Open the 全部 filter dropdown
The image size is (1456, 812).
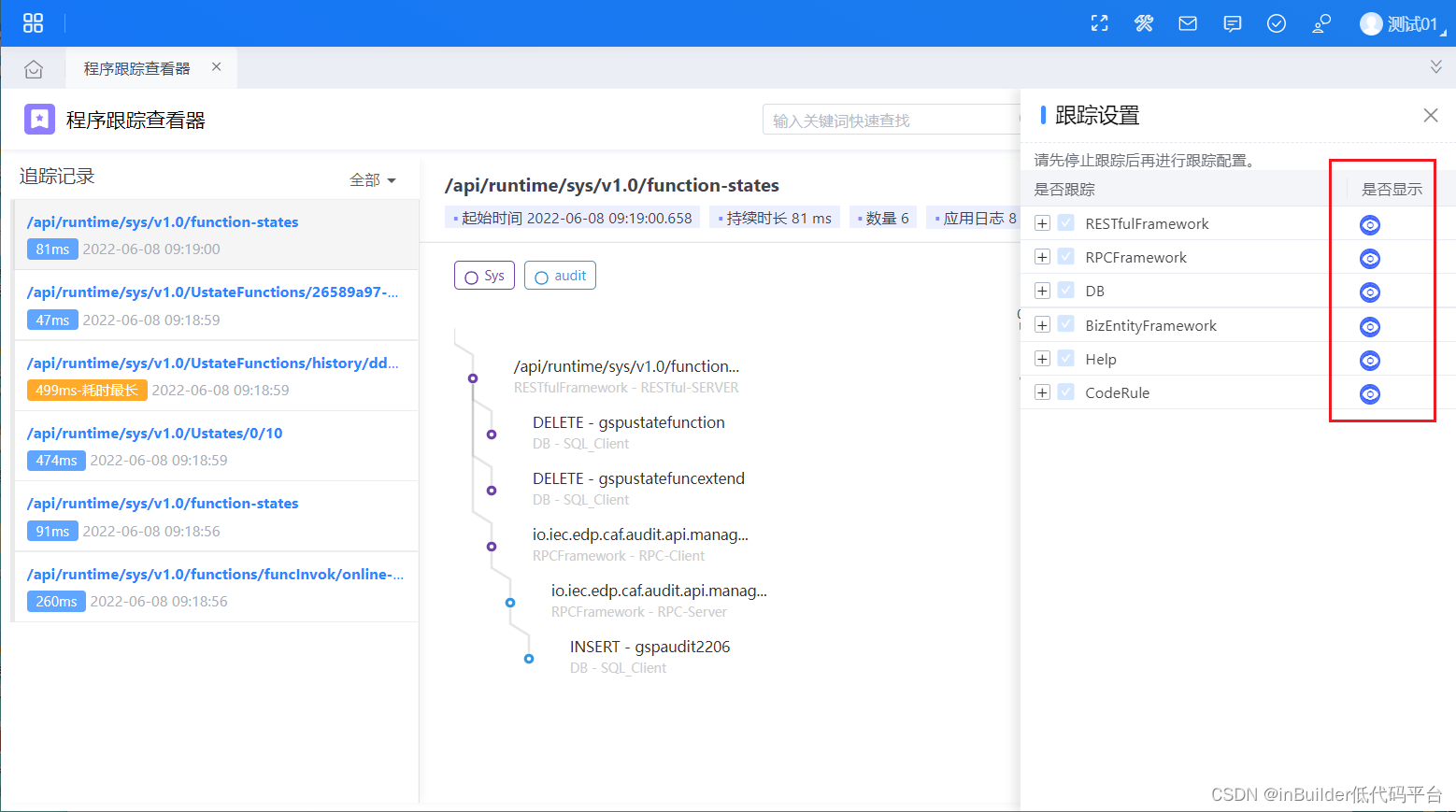pyautogui.click(x=373, y=180)
